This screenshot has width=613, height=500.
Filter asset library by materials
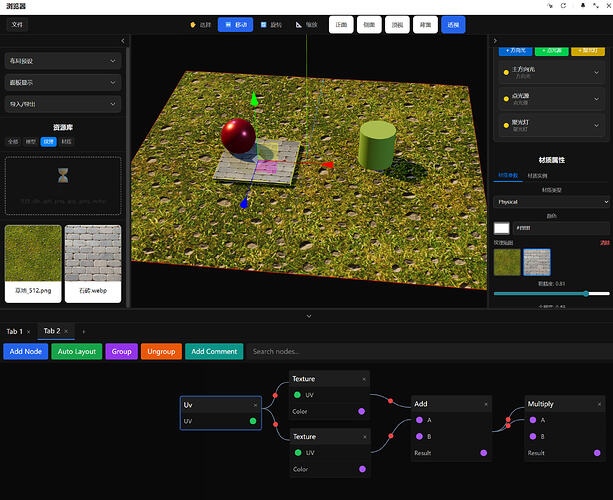66,142
